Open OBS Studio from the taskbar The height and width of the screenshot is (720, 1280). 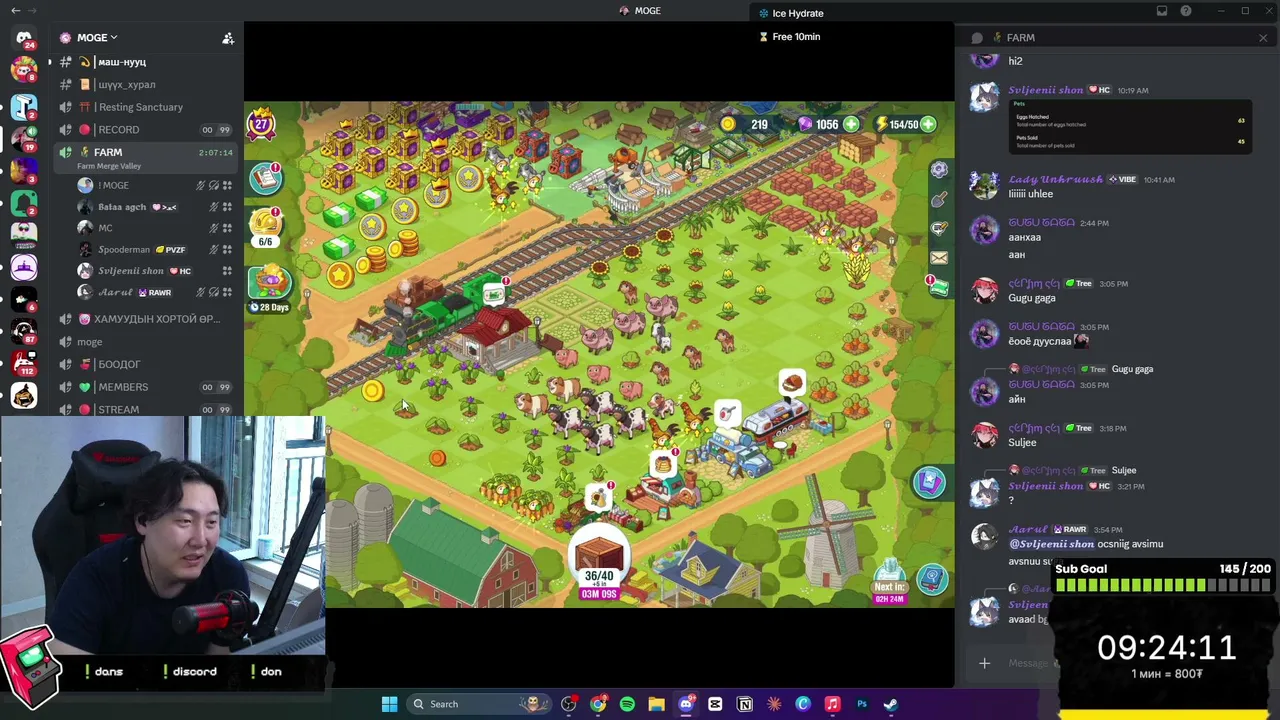pyautogui.click(x=569, y=704)
